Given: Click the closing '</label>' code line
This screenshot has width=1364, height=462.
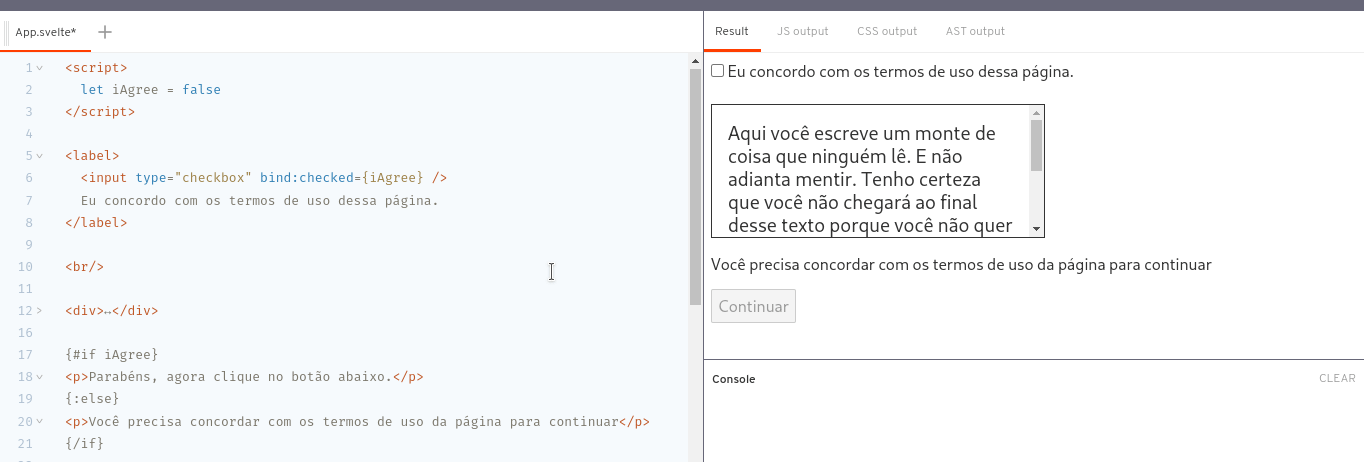Looking at the screenshot, I should coord(96,222).
